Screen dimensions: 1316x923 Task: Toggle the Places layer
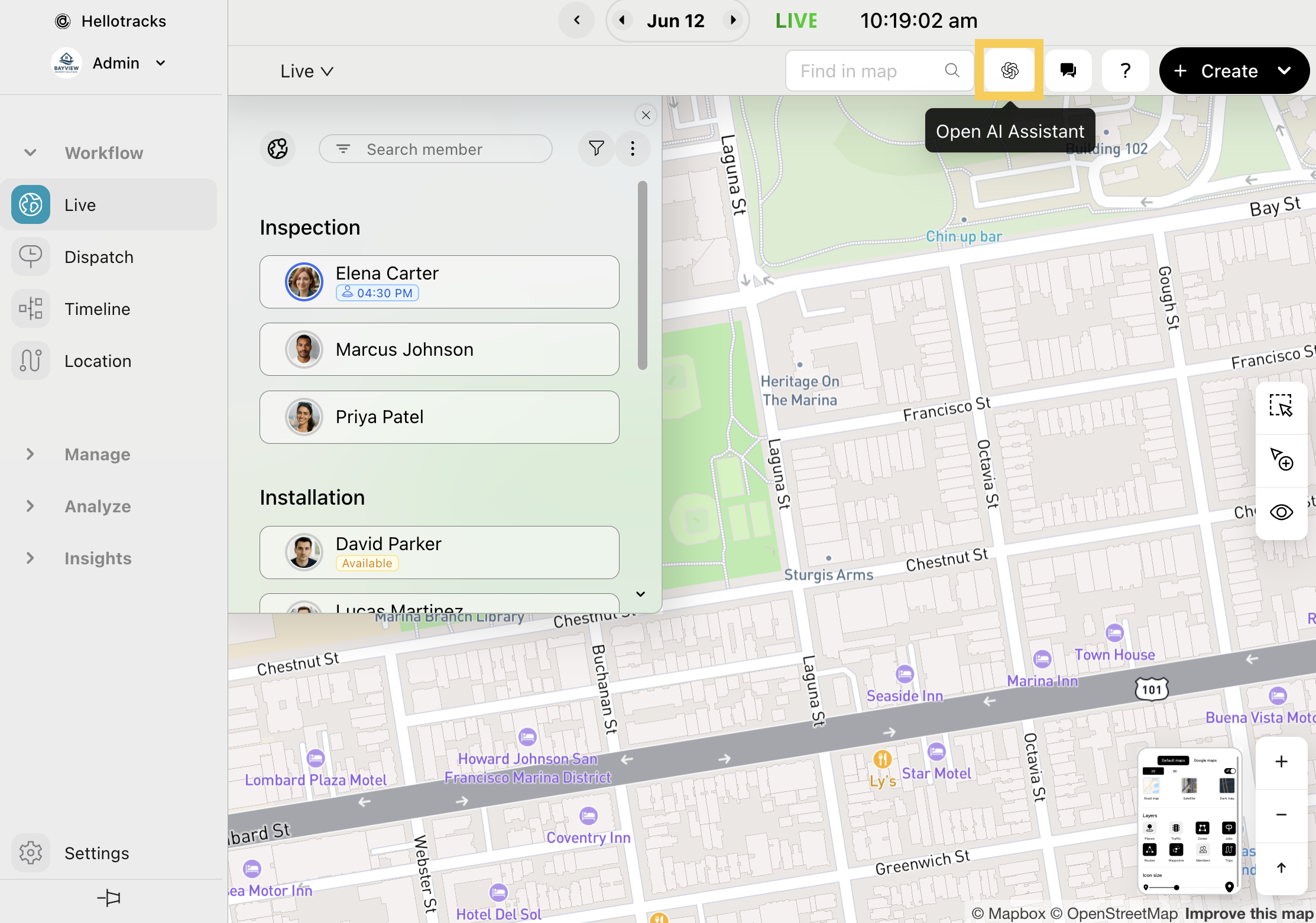click(1150, 828)
